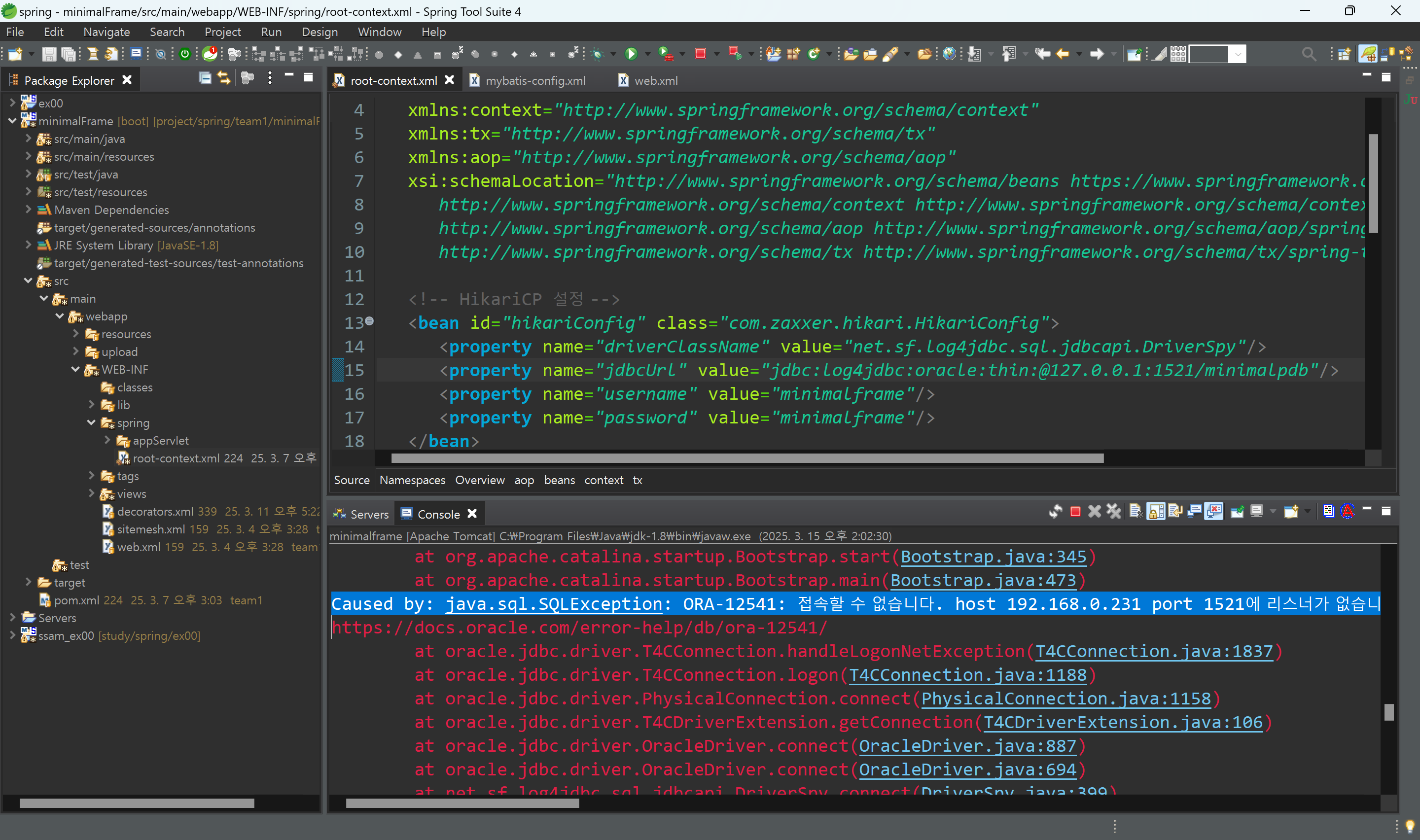The width and height of the screenshot is (1420, 840).
Task: Click the Clear Console icon
Action: [x=1136, y=512]
